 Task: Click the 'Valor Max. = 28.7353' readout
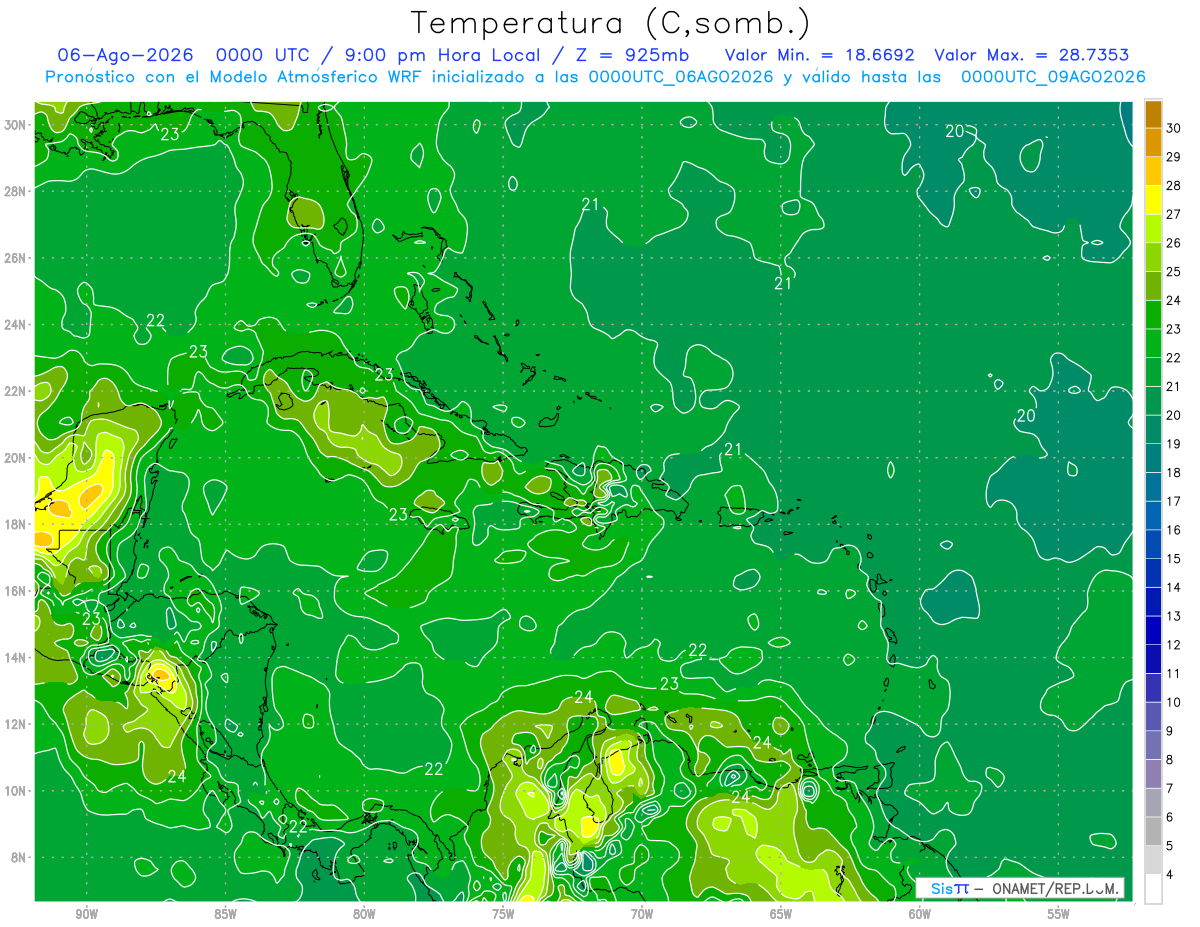1032,55
